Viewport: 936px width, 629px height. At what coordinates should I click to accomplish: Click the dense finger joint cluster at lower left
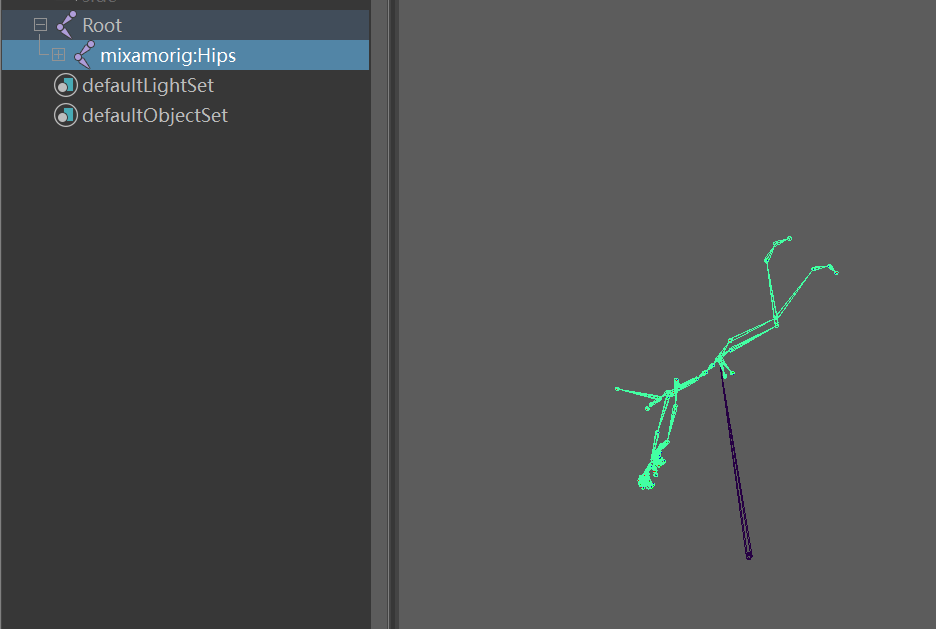pos(646,481)
